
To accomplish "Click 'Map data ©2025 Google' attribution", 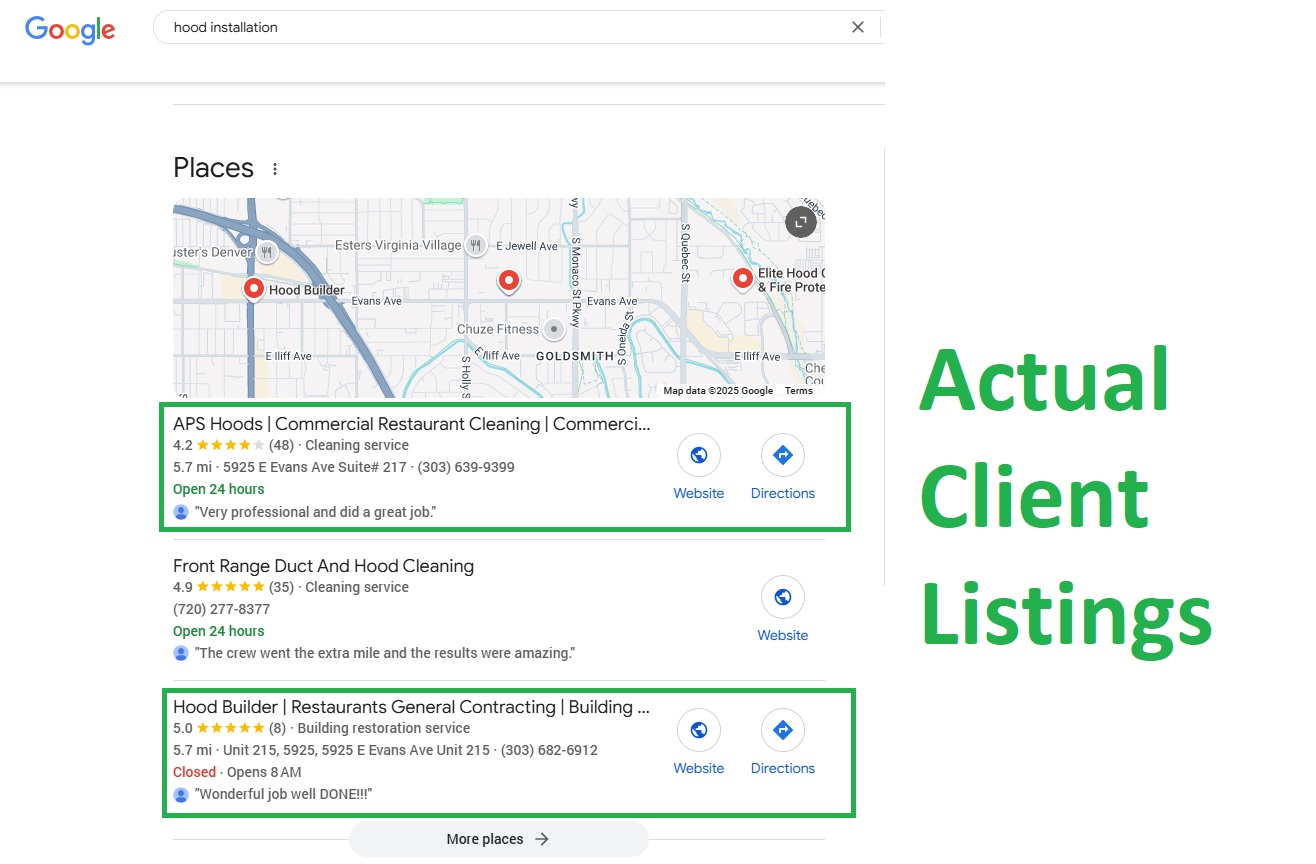I will (718, 391).
